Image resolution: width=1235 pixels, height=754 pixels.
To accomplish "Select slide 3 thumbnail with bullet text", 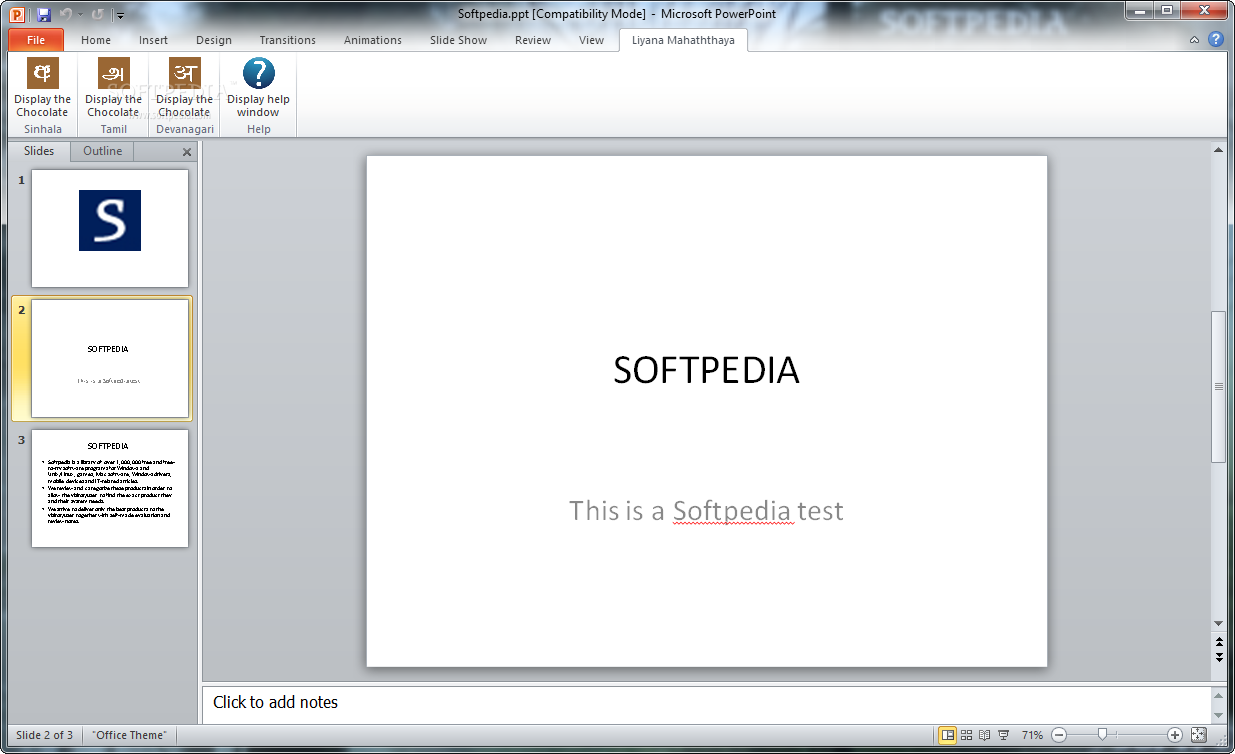I will click(110, 488).
